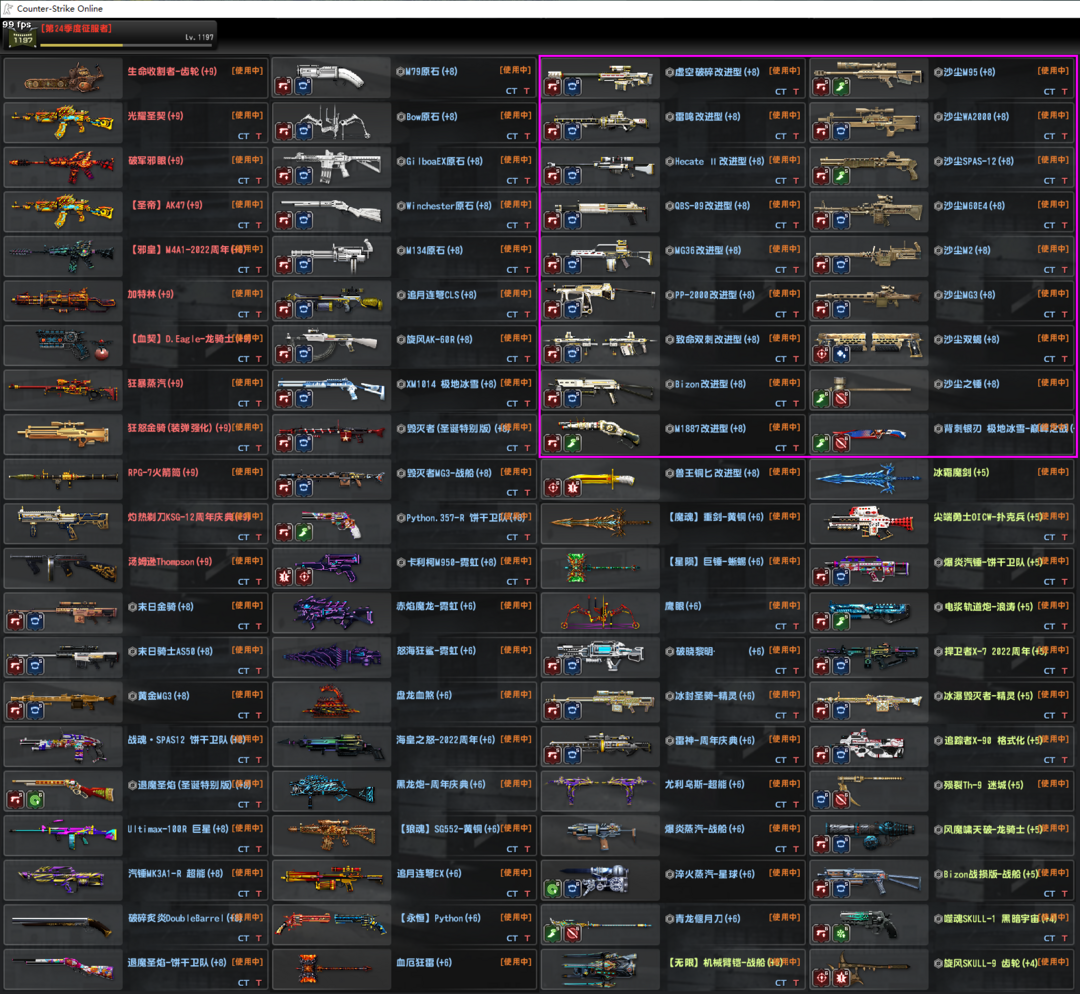The height and width of the screenshot is (994, 1080).
Task: Click the green badge on 沙尘M95
Action: pos(841,88)
